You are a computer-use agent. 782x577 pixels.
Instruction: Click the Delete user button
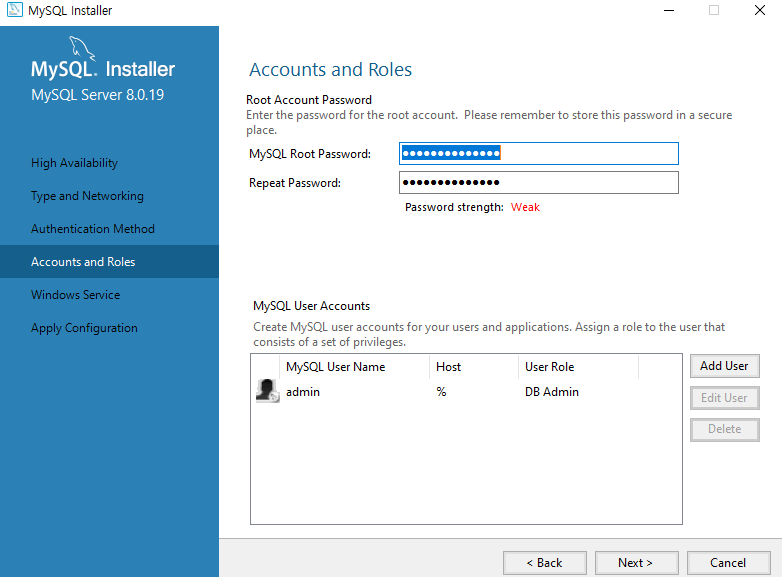[x=725, y=429]
